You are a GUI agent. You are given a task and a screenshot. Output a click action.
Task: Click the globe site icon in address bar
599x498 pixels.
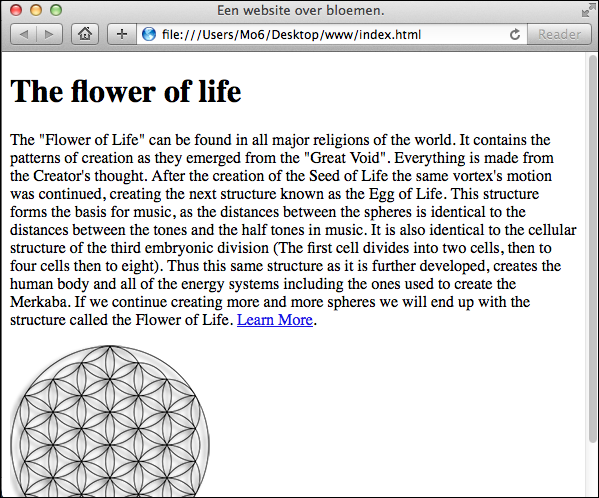(149, 34)
